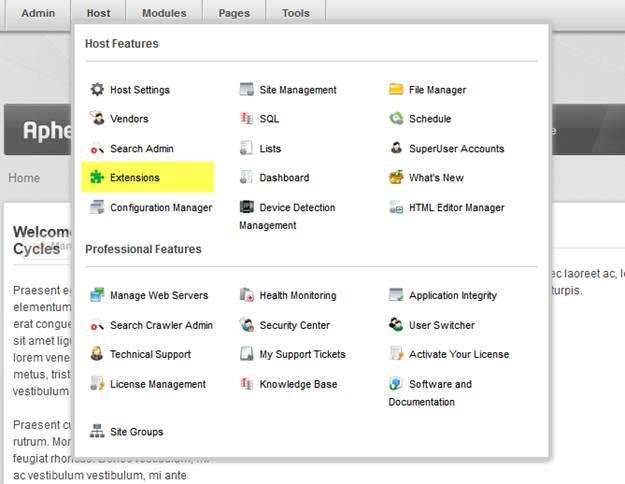Open the Knowledge Base link
Screen dimensions: 625x484
(x=298, y=384)
